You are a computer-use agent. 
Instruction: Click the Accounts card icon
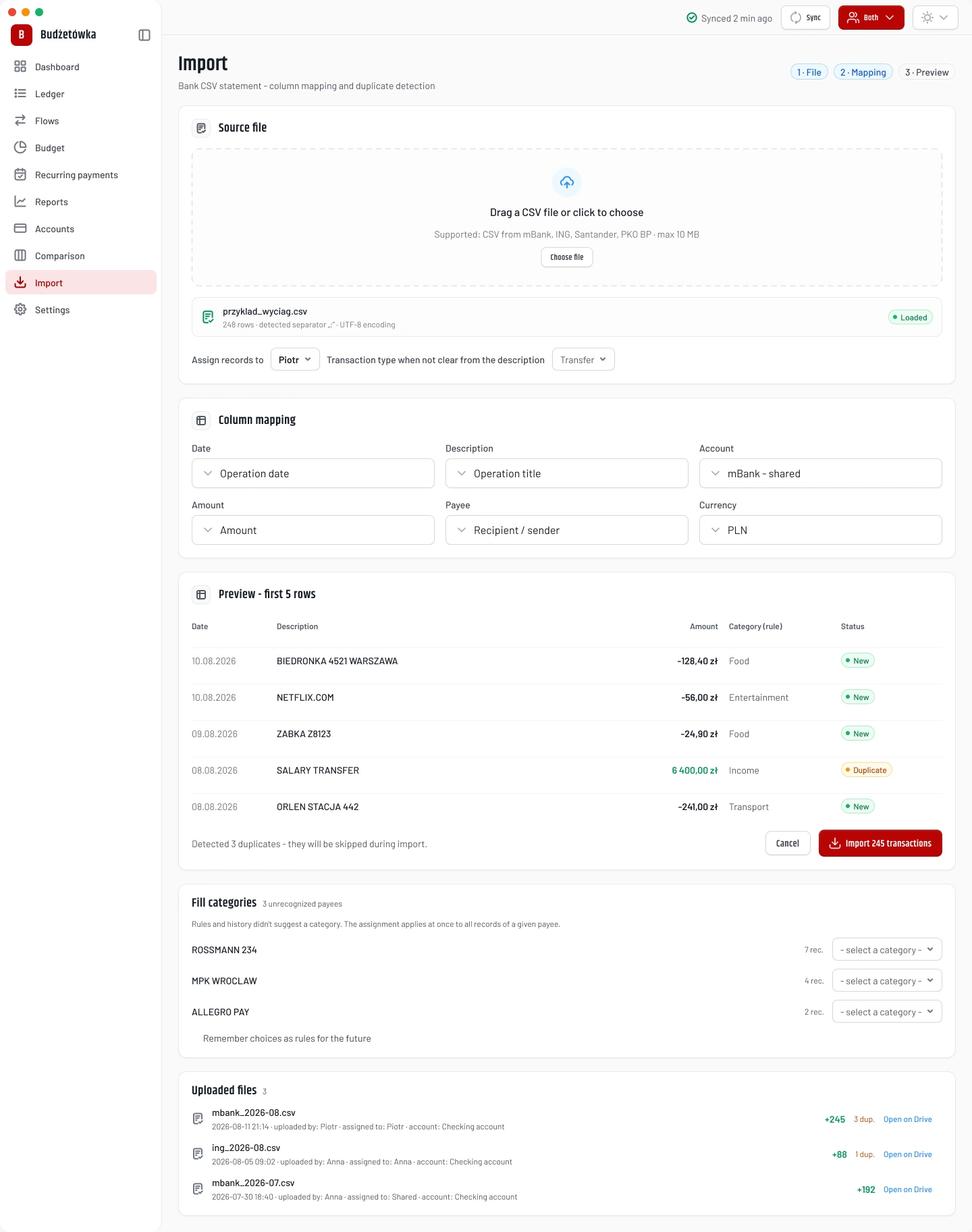pos(20,229)
